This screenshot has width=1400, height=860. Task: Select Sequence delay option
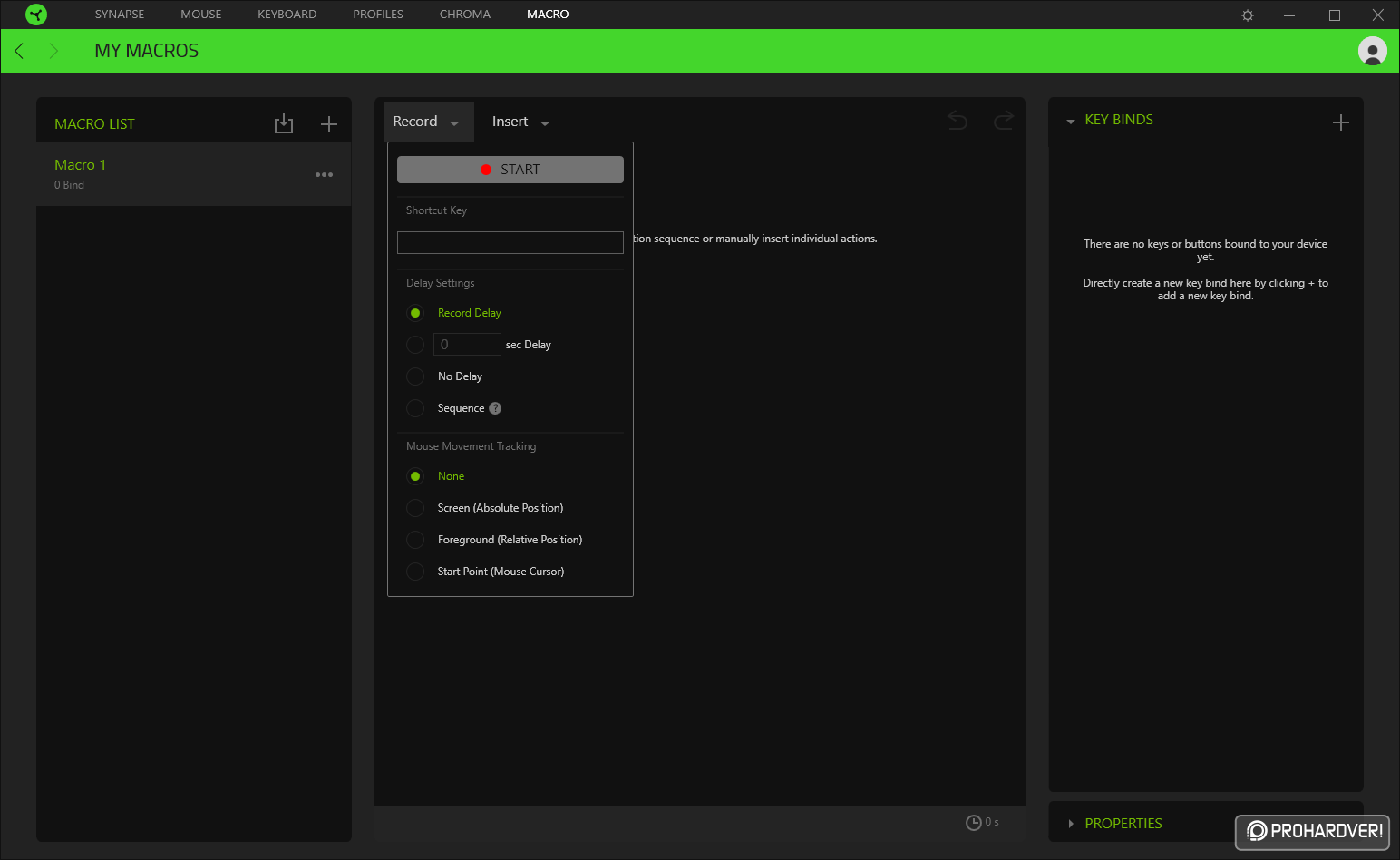(x=415, y=408)
